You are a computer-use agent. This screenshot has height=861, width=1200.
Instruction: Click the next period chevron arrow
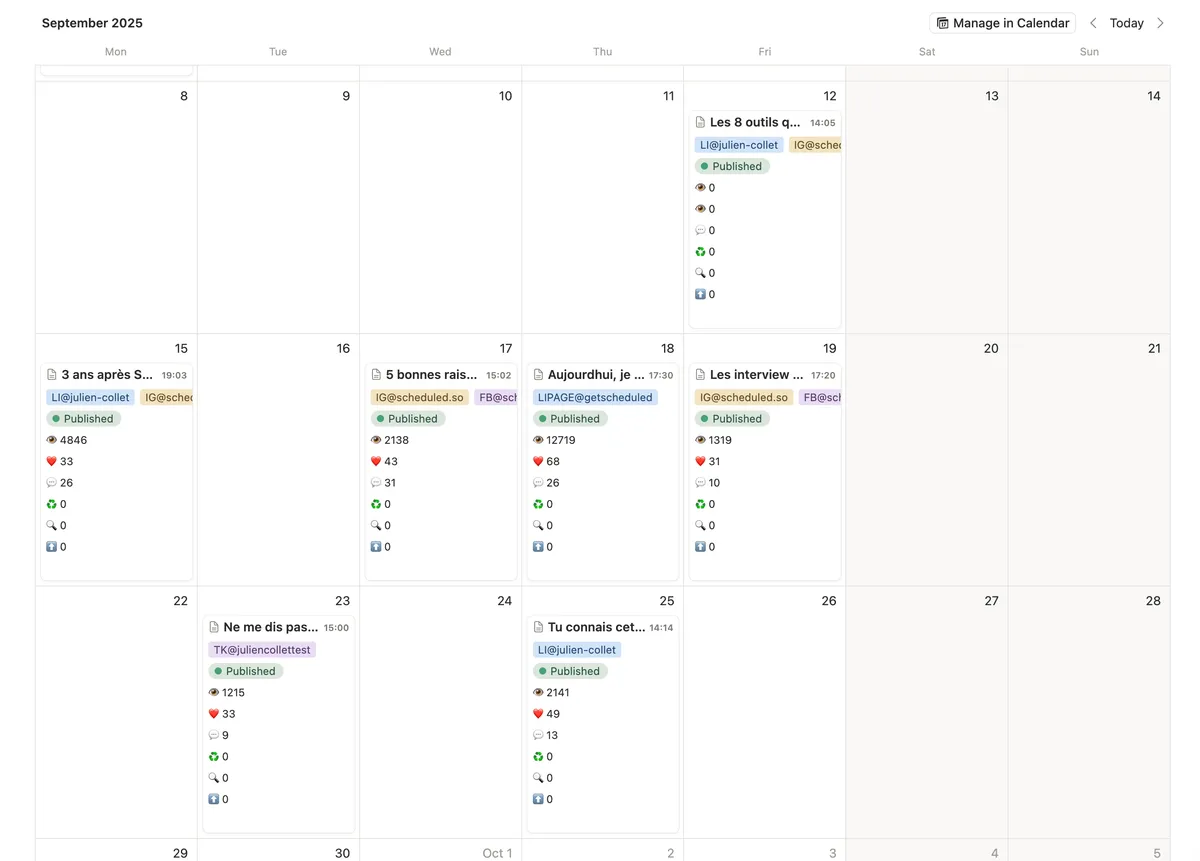coord(1162,22)
